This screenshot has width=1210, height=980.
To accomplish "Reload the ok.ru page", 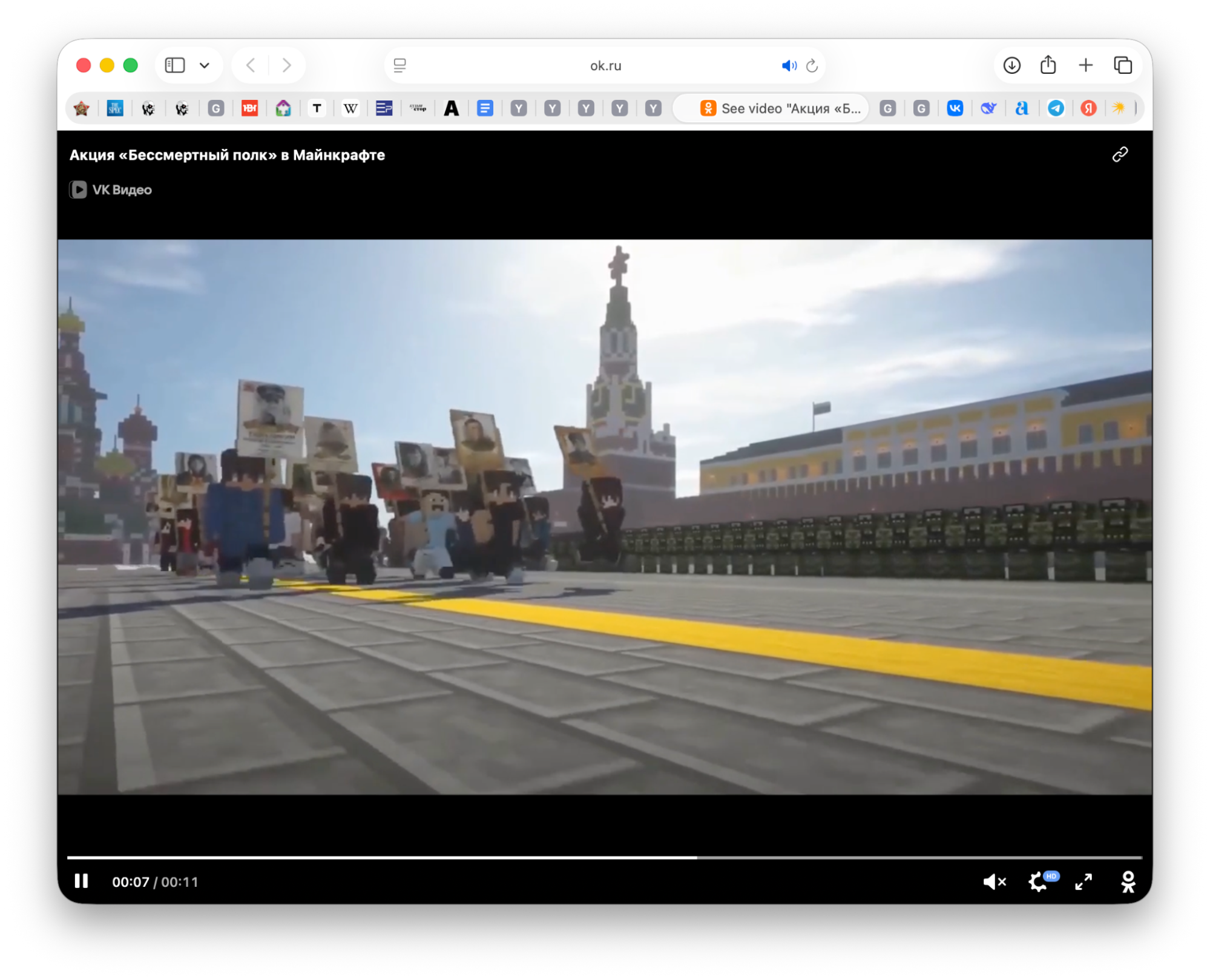I will (812, 65).
